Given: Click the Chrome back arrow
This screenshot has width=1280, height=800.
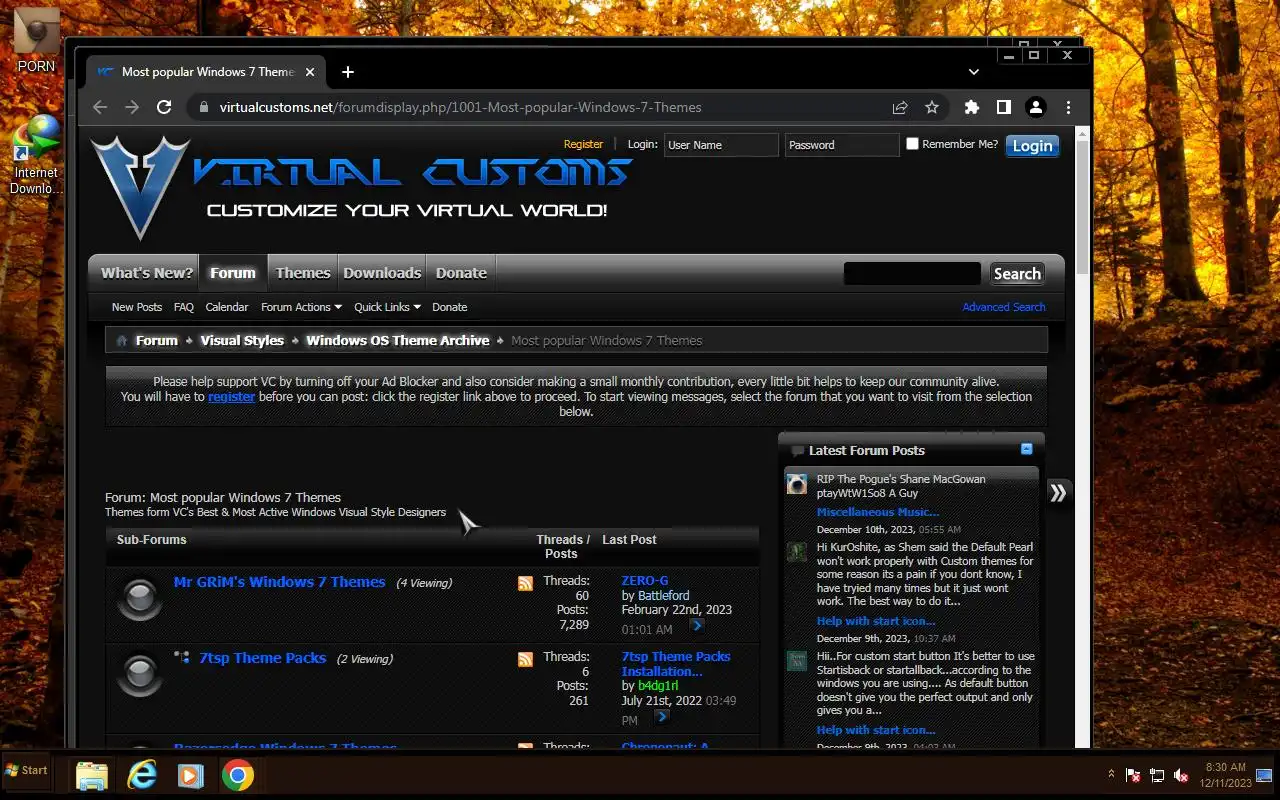Looking at the screenshot, I should pos(100,107).
